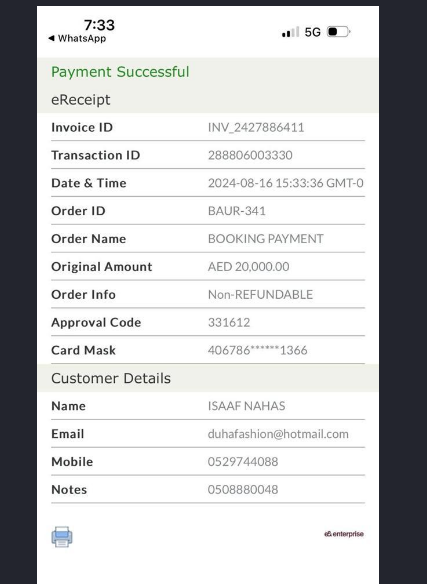The height and width of the screenshot is (584, 427).
Task: Click the AED 20,000.00 amount
Action: click(249, 267)
